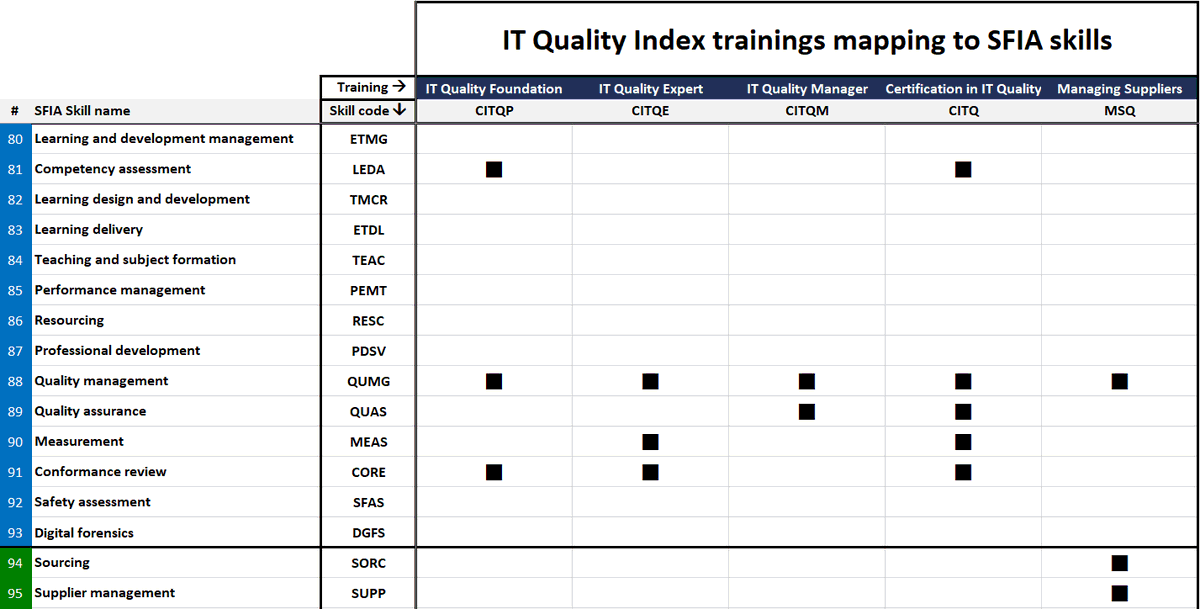Viewport: 1200px width, 609px height.
Task: Select the 'Competency assessment' skill name
Action: 113,169
